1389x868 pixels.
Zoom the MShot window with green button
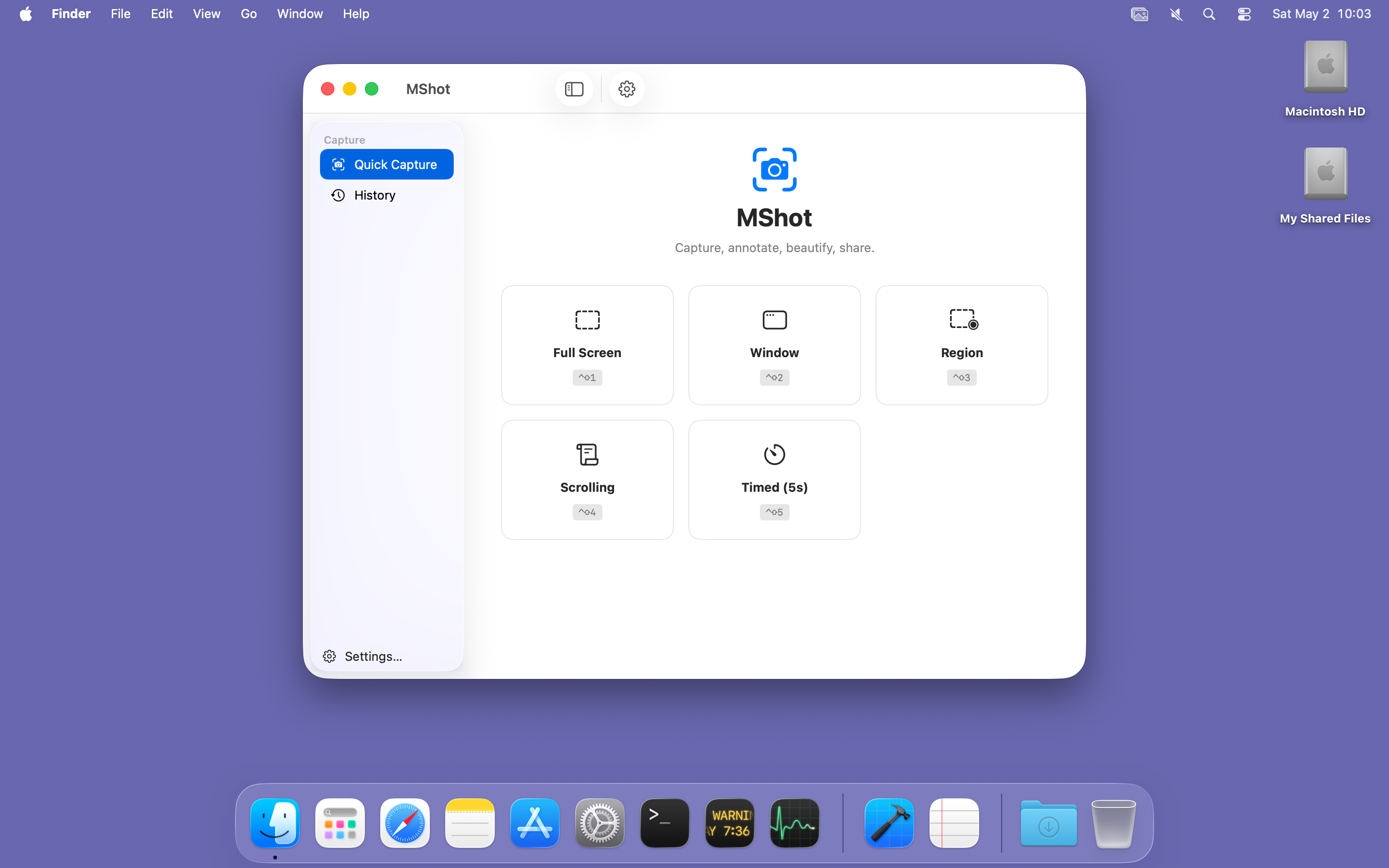[x=372, y=89]
